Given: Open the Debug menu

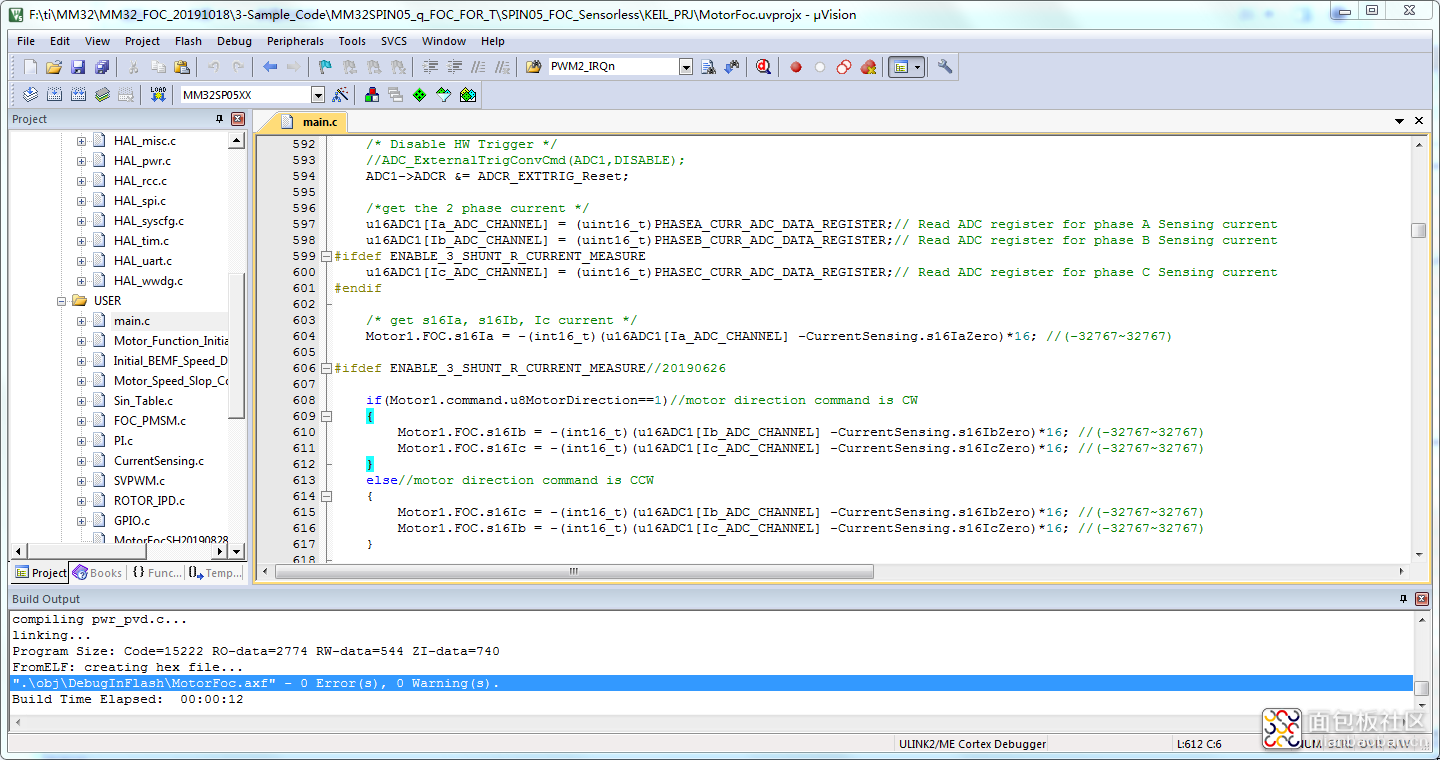Looking at the screenshot, I should (234, 41).
